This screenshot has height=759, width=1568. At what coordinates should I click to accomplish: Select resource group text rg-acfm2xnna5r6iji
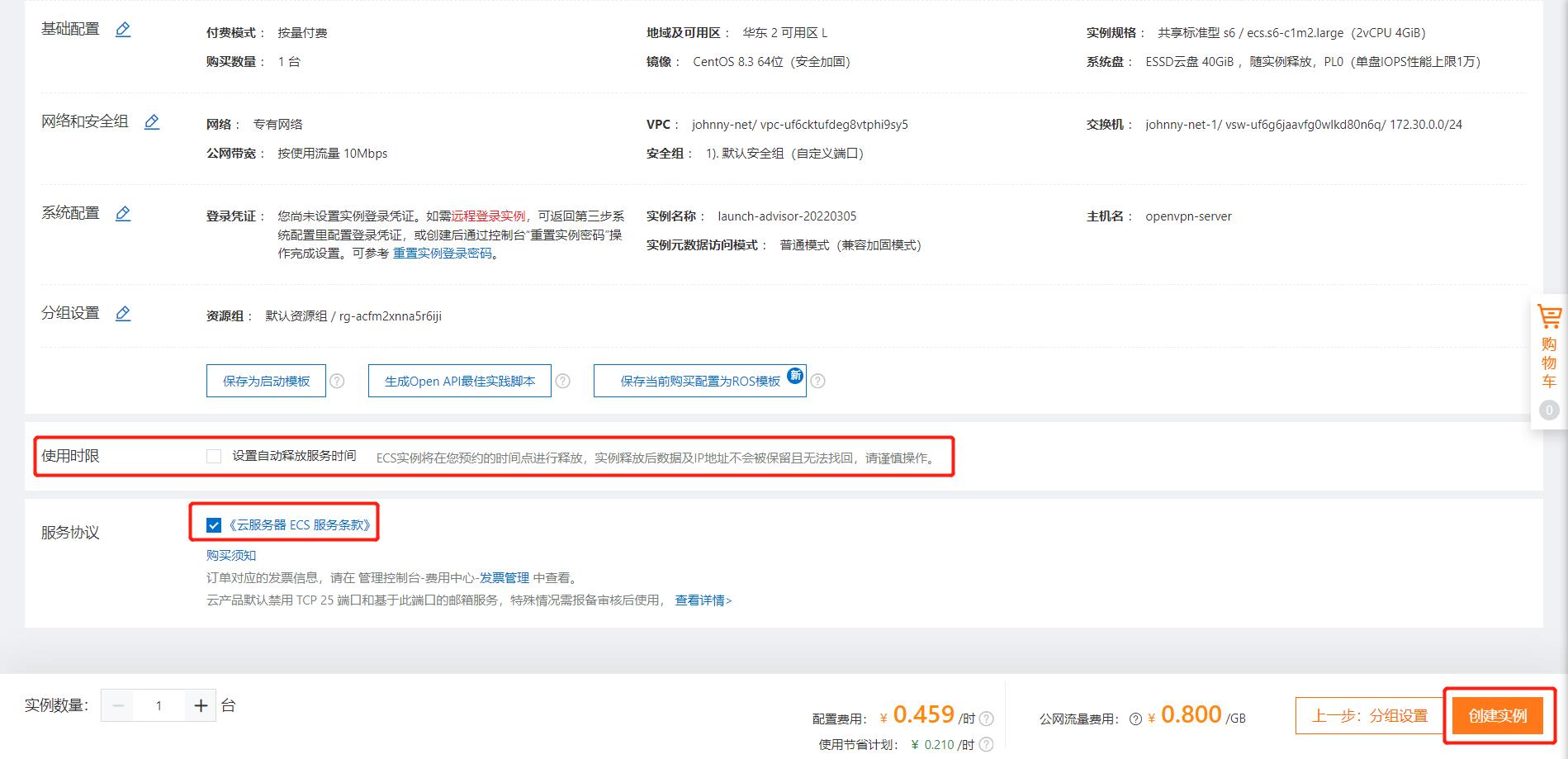tap(391, 316)
